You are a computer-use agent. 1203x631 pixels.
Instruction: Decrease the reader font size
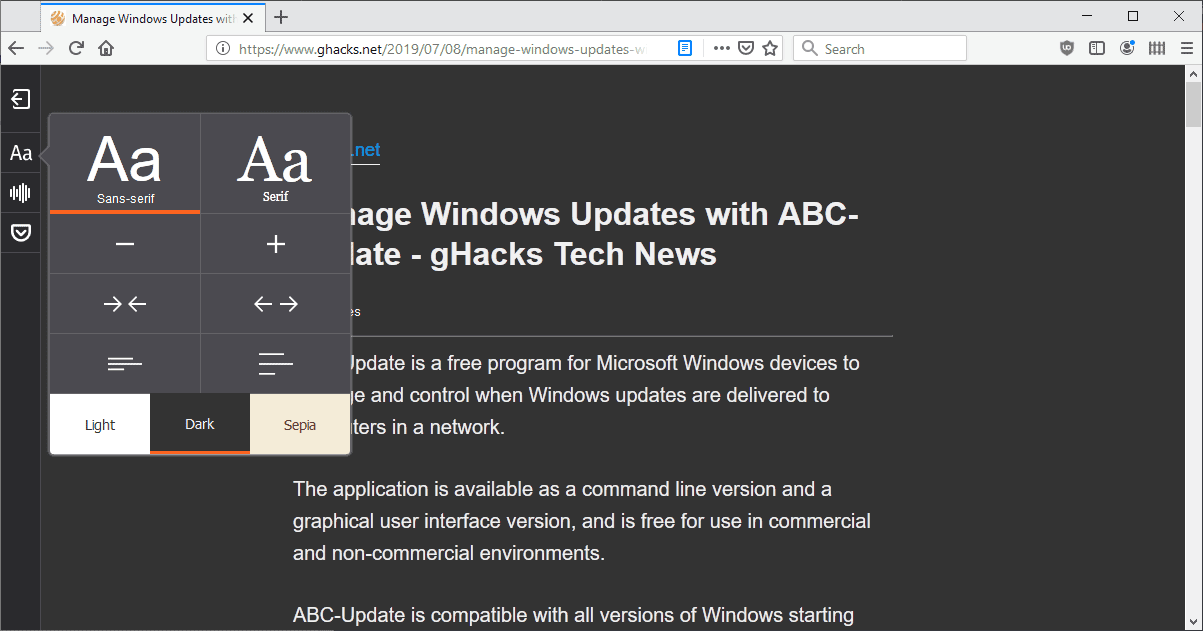(x=125, y=244)
